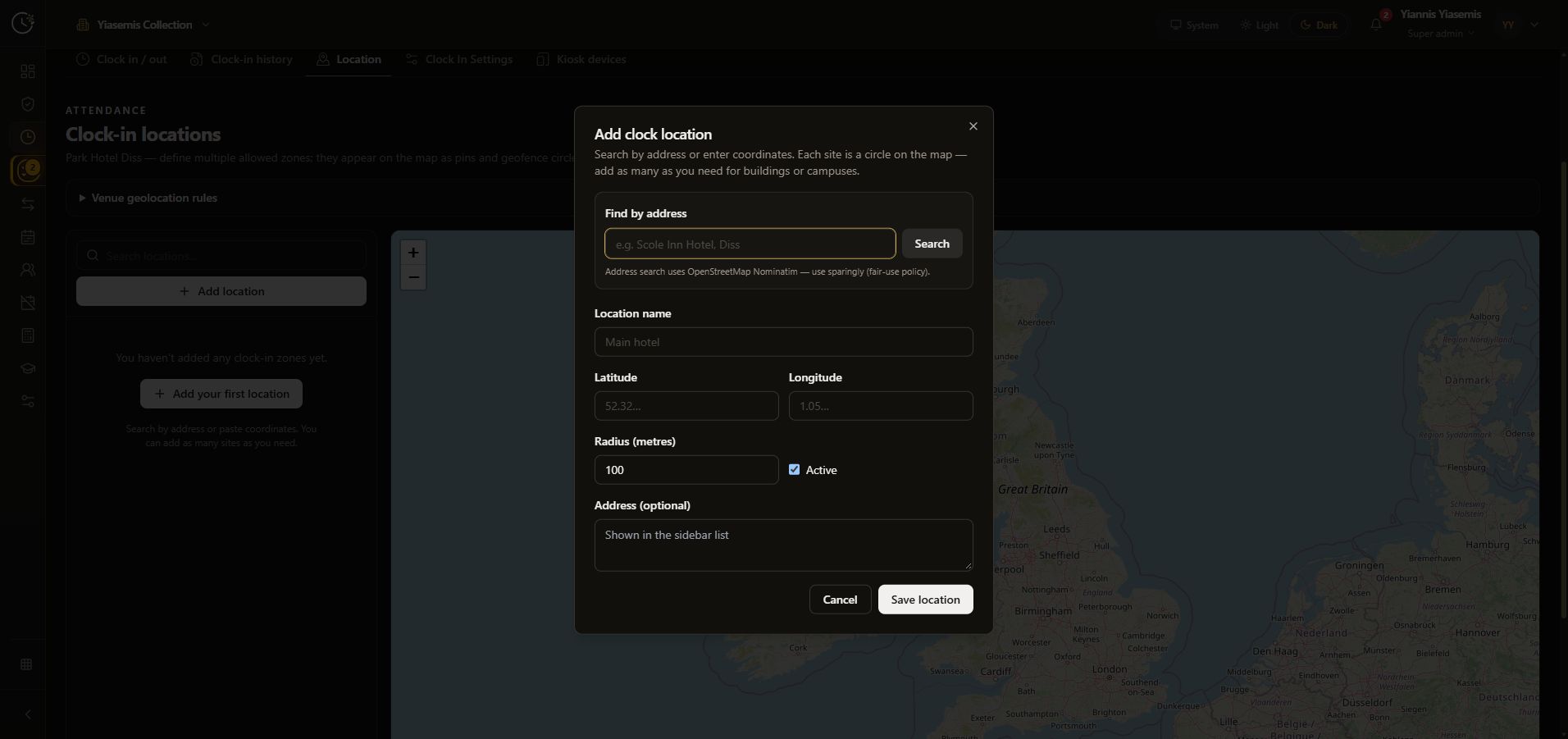This screenshot has width=1568, height=739.
Task: Select the Location tab
Action: [349, 59]
